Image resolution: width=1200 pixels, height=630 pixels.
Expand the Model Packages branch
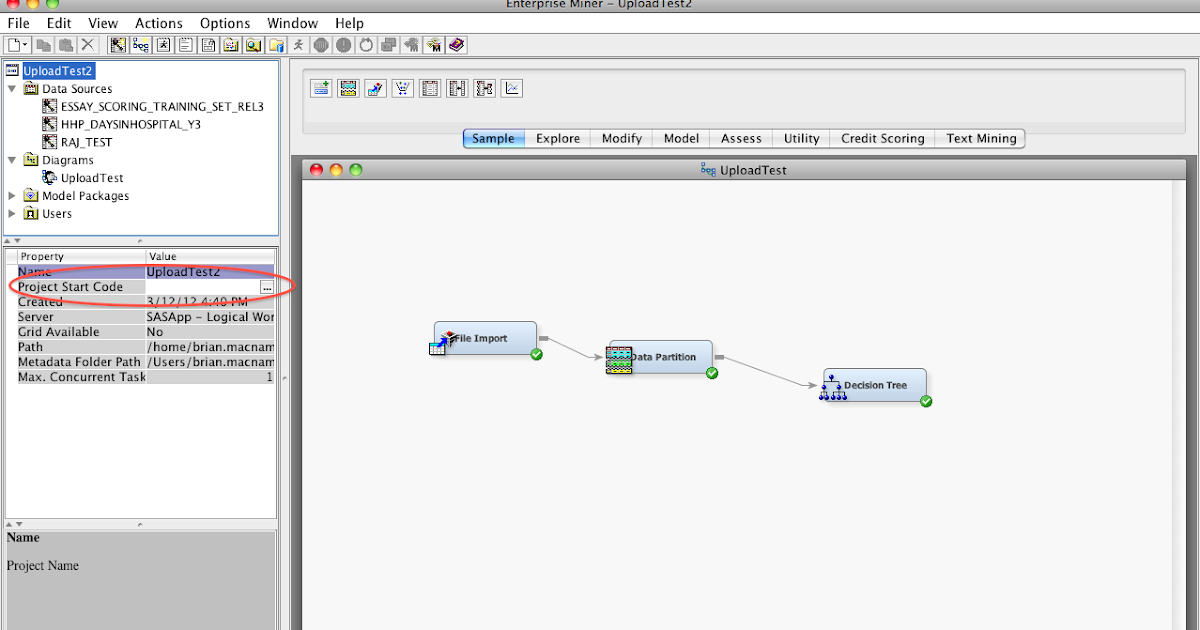coord(12,196)
